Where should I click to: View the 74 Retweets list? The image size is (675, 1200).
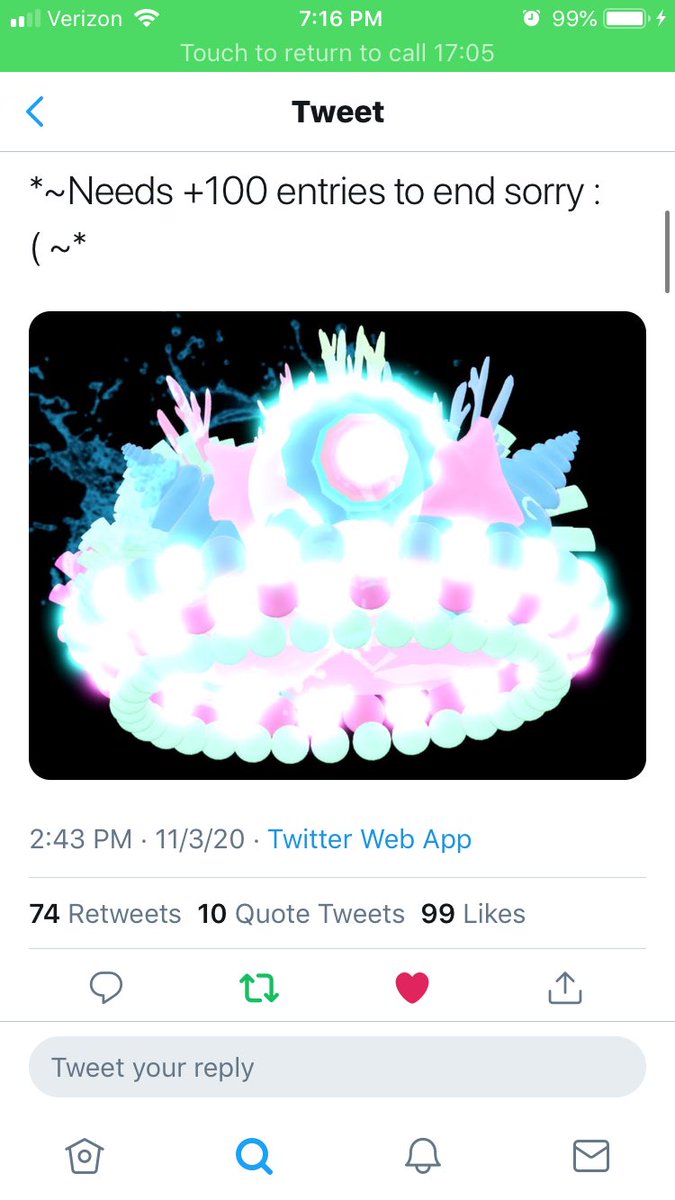[105, 914]
